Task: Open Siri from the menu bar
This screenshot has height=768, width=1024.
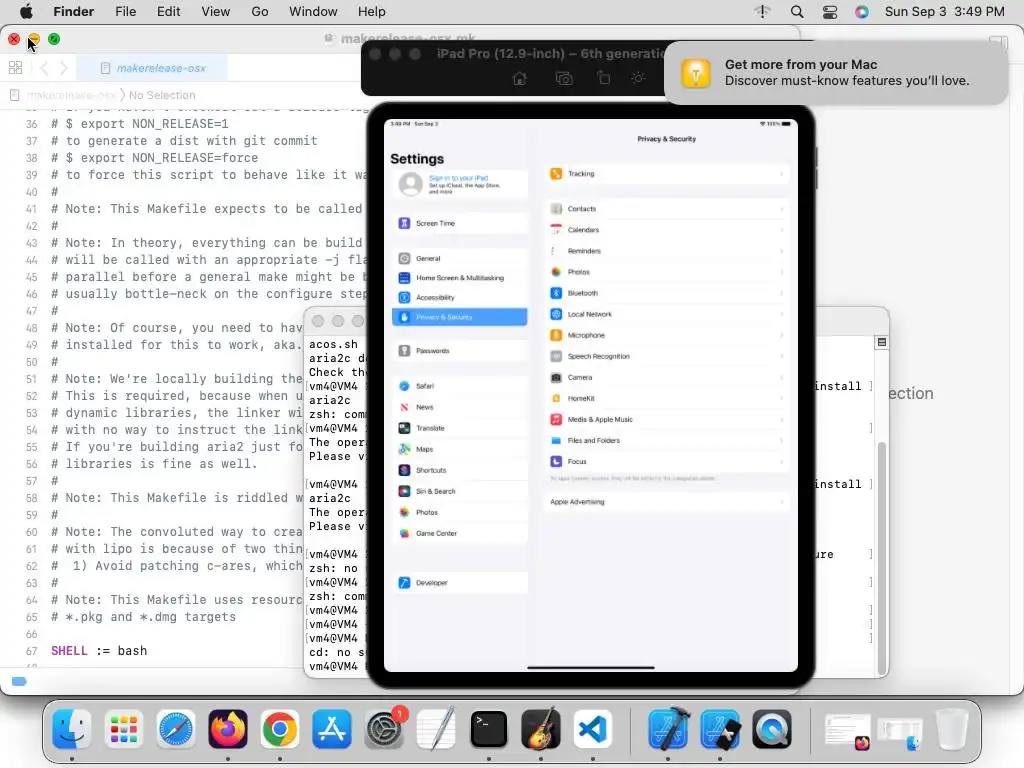Action: point(862,12)
